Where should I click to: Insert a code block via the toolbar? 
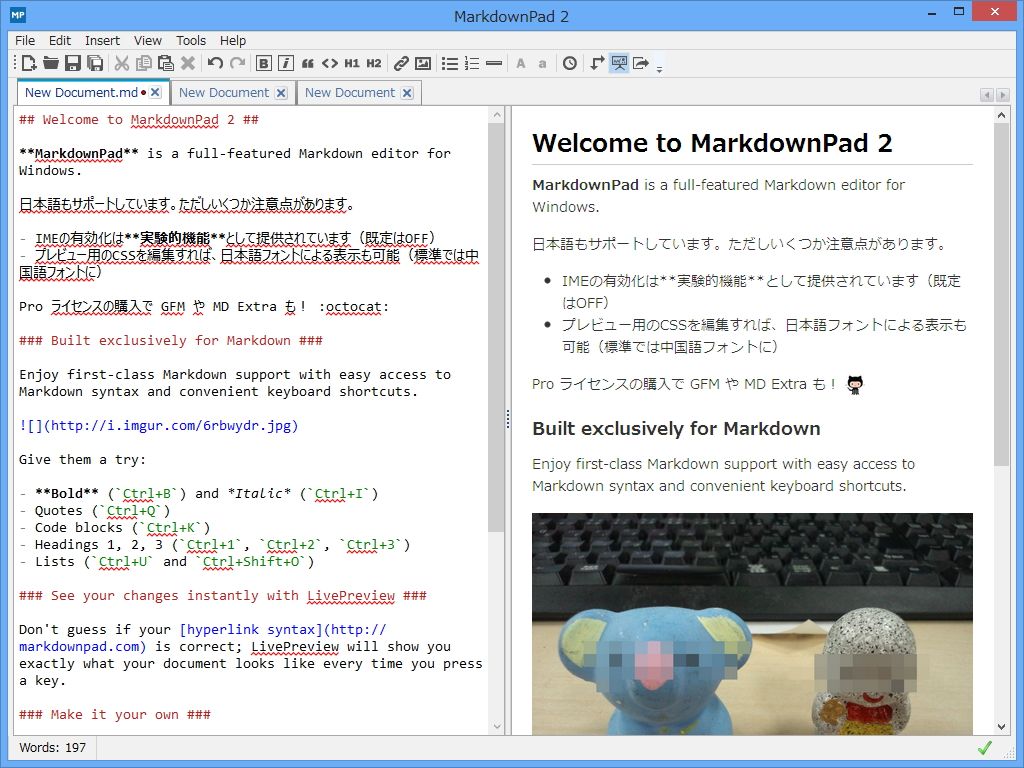pyautogui.click(x=330, y=63)
